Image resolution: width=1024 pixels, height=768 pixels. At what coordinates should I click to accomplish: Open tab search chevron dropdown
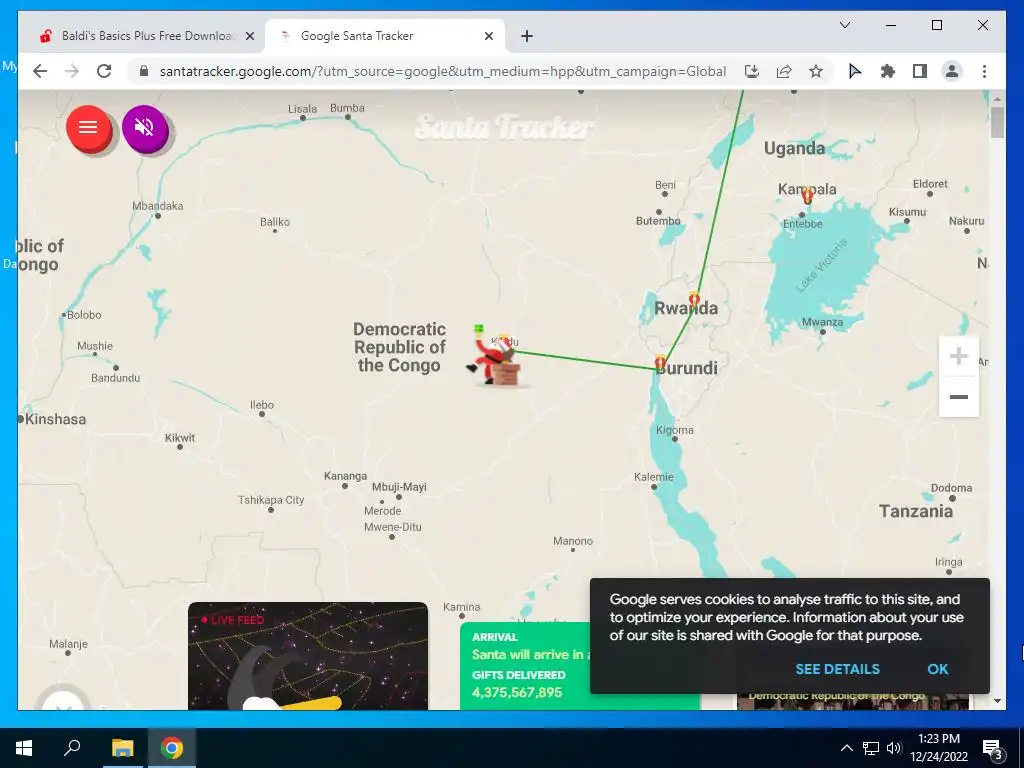pos(844,25)
